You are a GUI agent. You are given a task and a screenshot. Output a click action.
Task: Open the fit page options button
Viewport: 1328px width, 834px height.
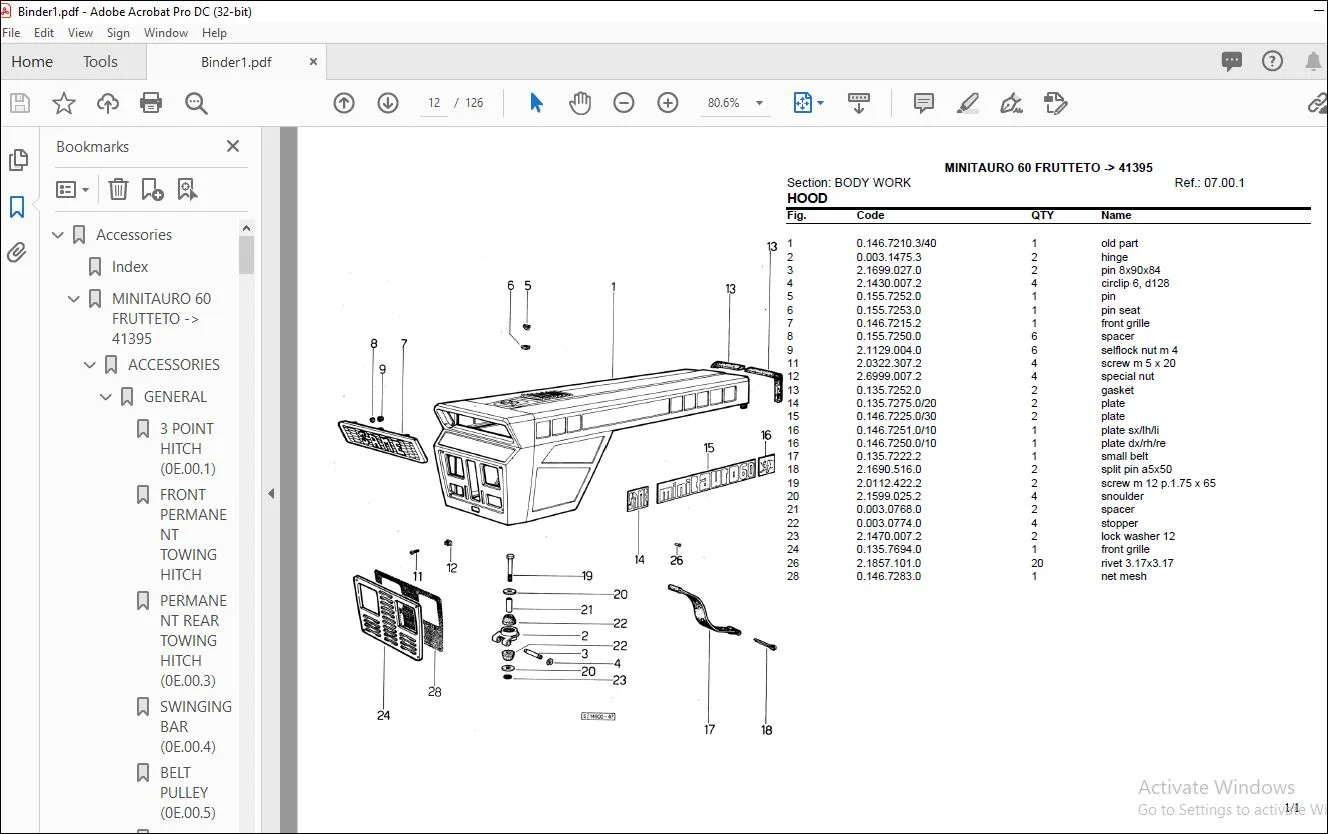[x=808, y=103]
